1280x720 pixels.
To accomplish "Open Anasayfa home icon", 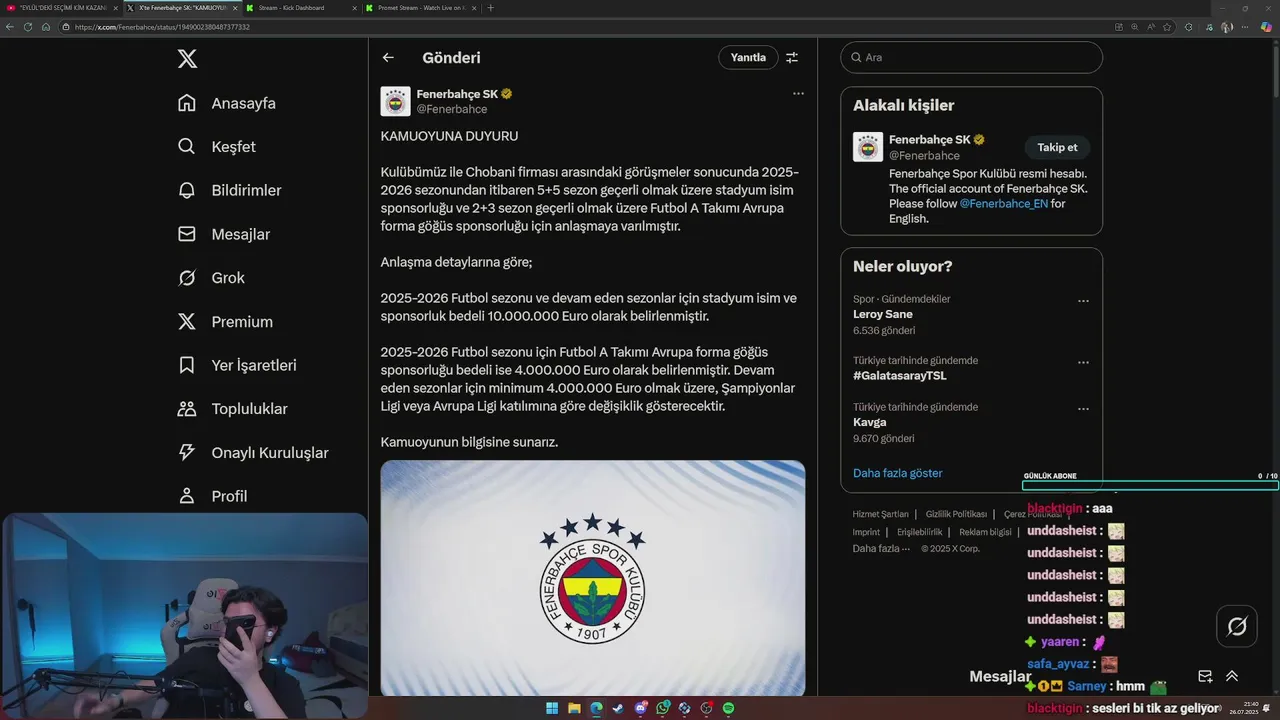I will click(186, 103).
